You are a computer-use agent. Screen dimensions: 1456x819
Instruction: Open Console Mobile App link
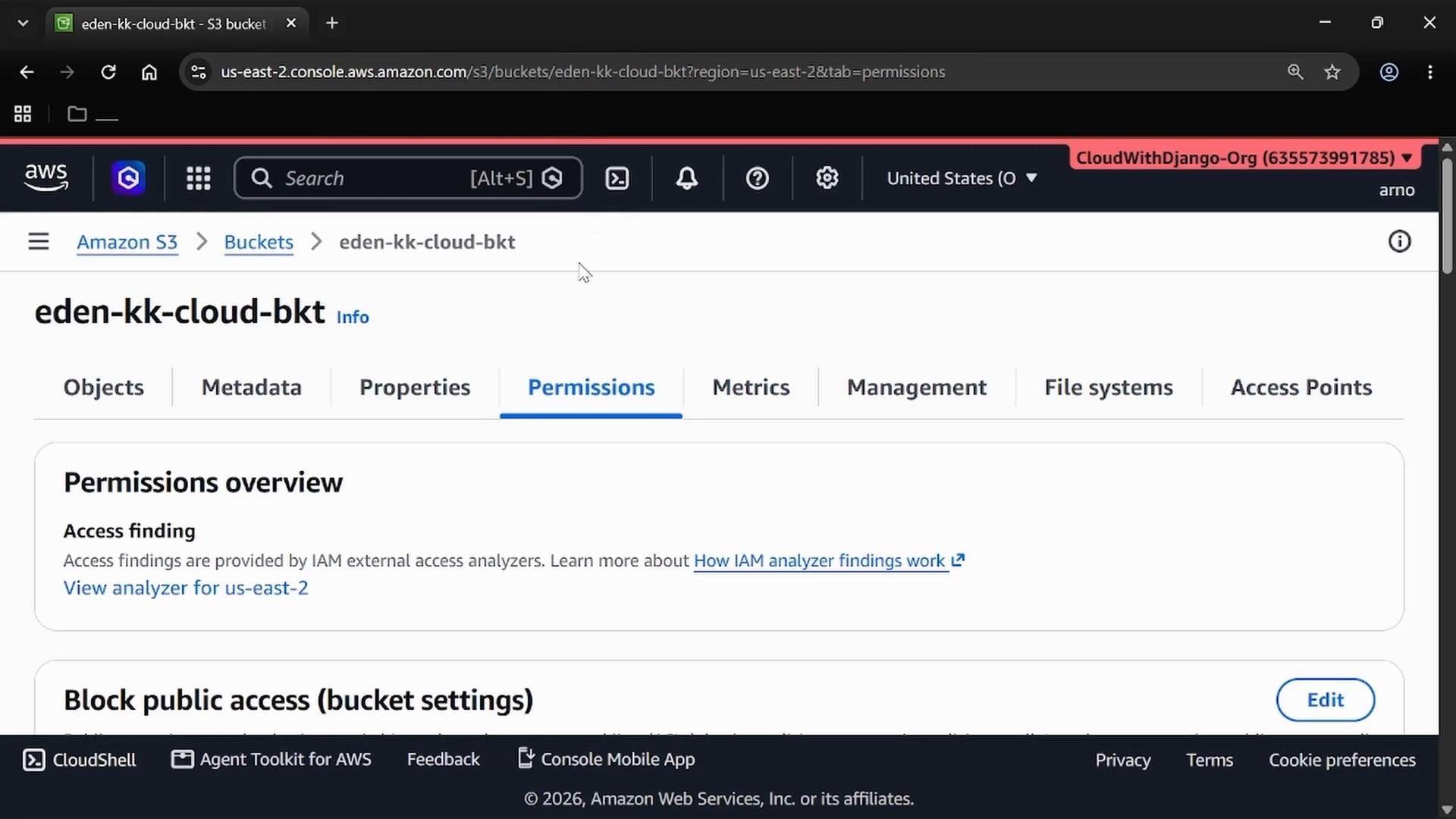(606, 759)
